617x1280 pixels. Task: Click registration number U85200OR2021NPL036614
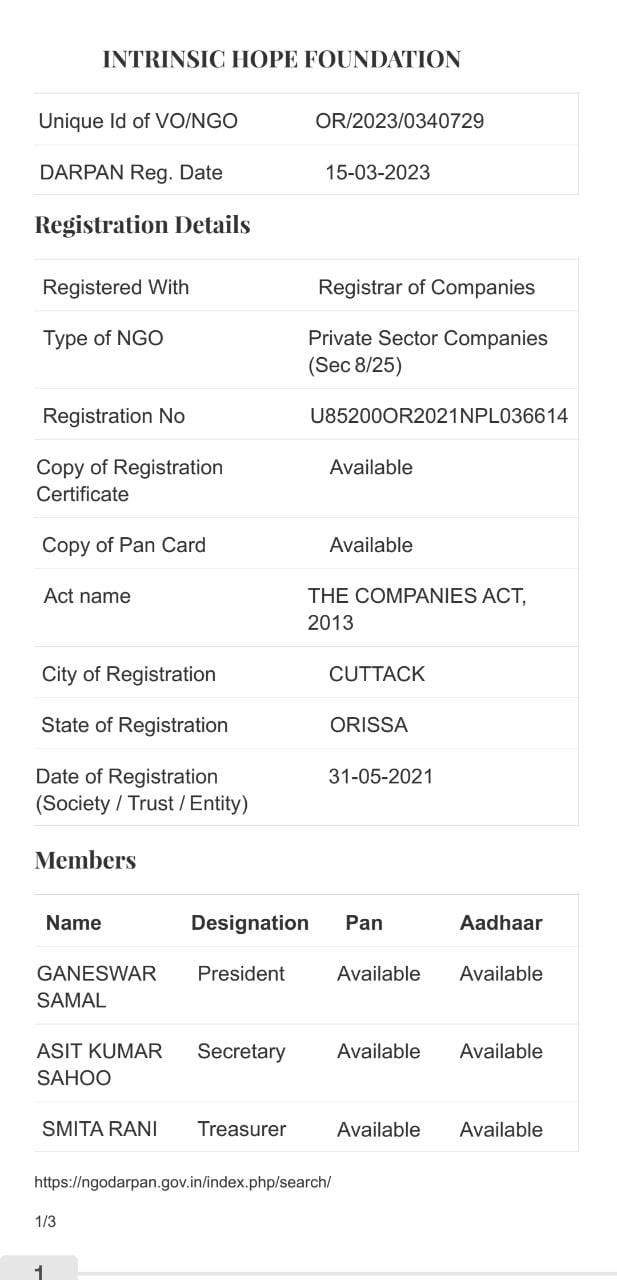click(438, 416)
